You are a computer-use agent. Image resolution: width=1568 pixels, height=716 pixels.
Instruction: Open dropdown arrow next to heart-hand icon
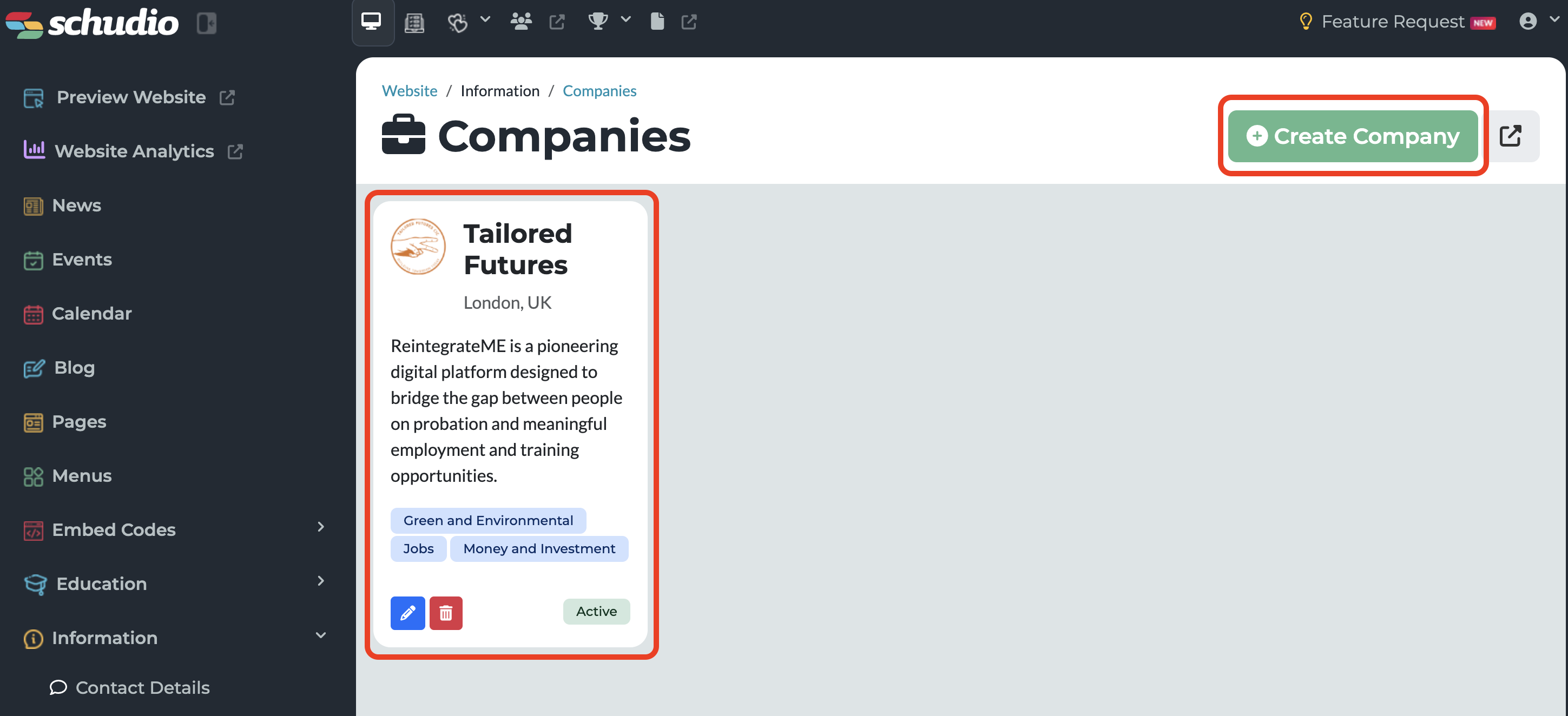click(485, 19)
